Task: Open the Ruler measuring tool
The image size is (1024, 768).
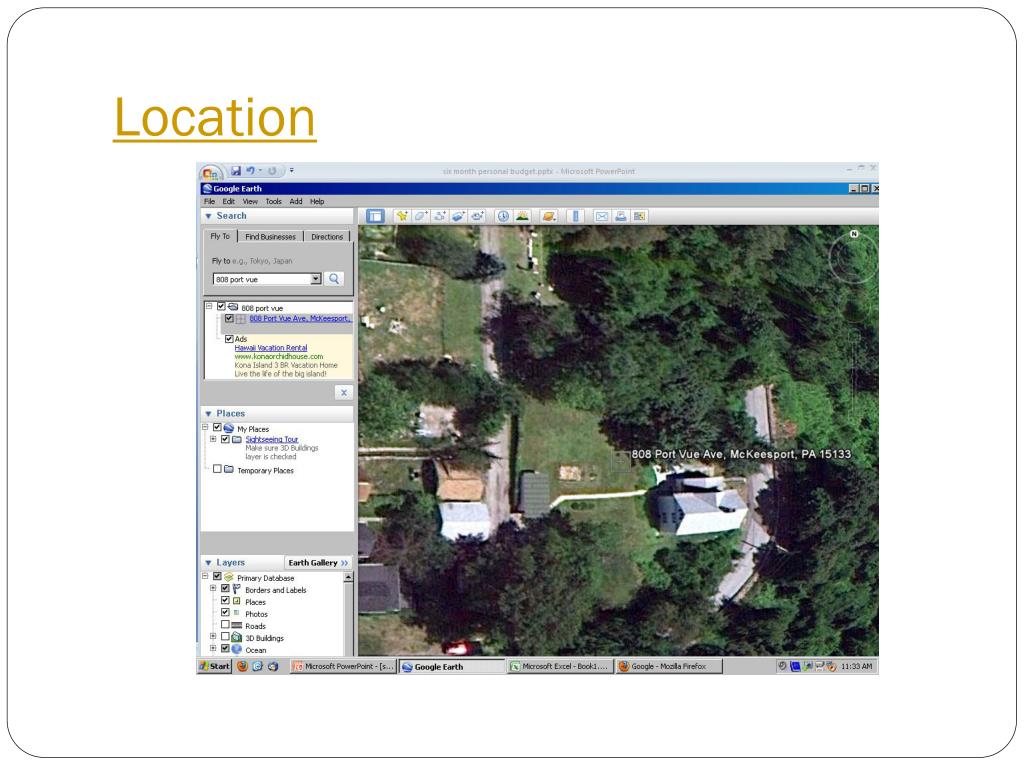Action: pos(575,216)
